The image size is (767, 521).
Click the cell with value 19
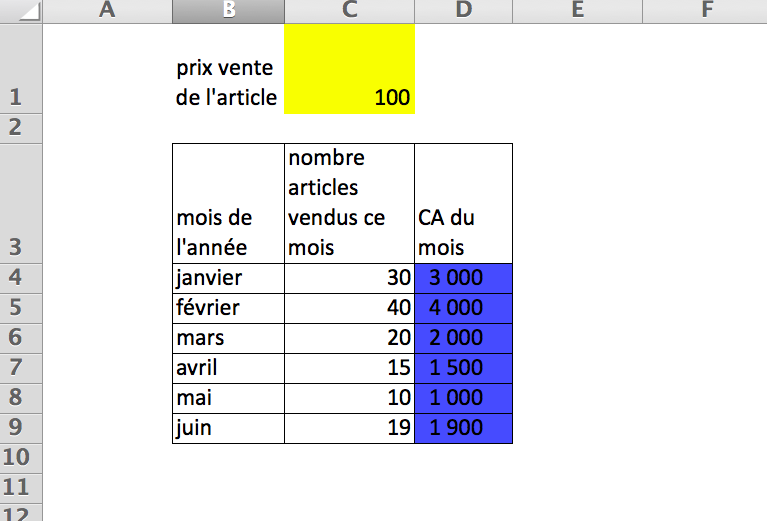[x=349, y=428]
